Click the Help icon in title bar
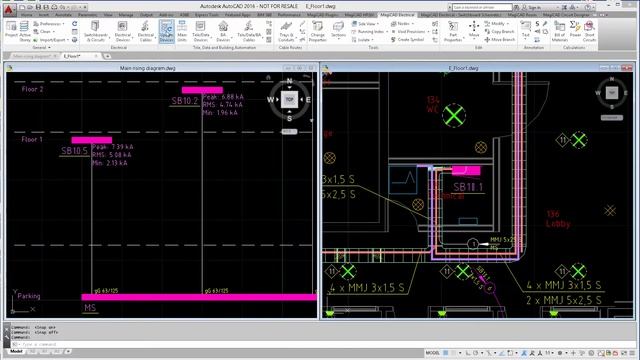The width and height of the screenshot is (640, 360). pos(587,7)
